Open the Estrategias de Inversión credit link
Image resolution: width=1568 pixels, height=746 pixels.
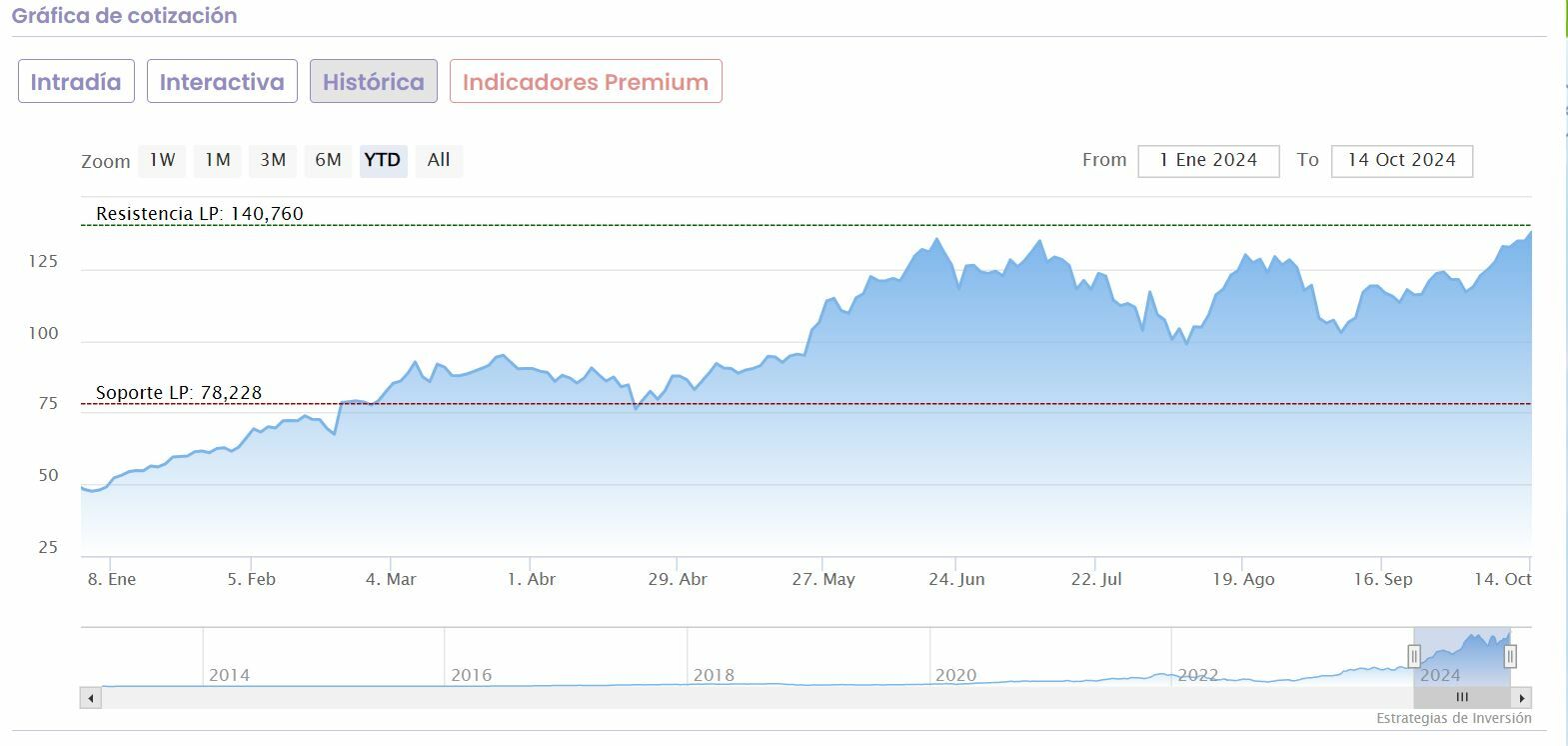pyautogui.click(x=1453, y=718)
